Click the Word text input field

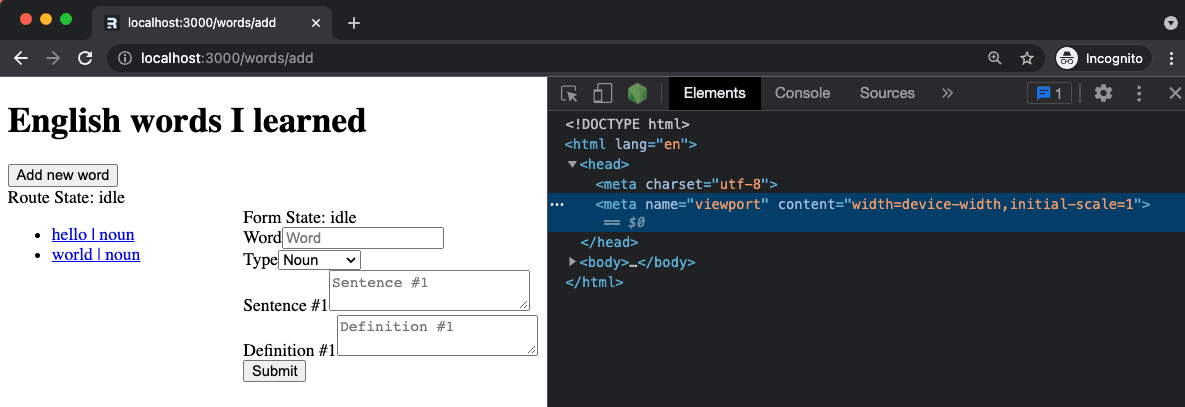(x=362, y=238)
